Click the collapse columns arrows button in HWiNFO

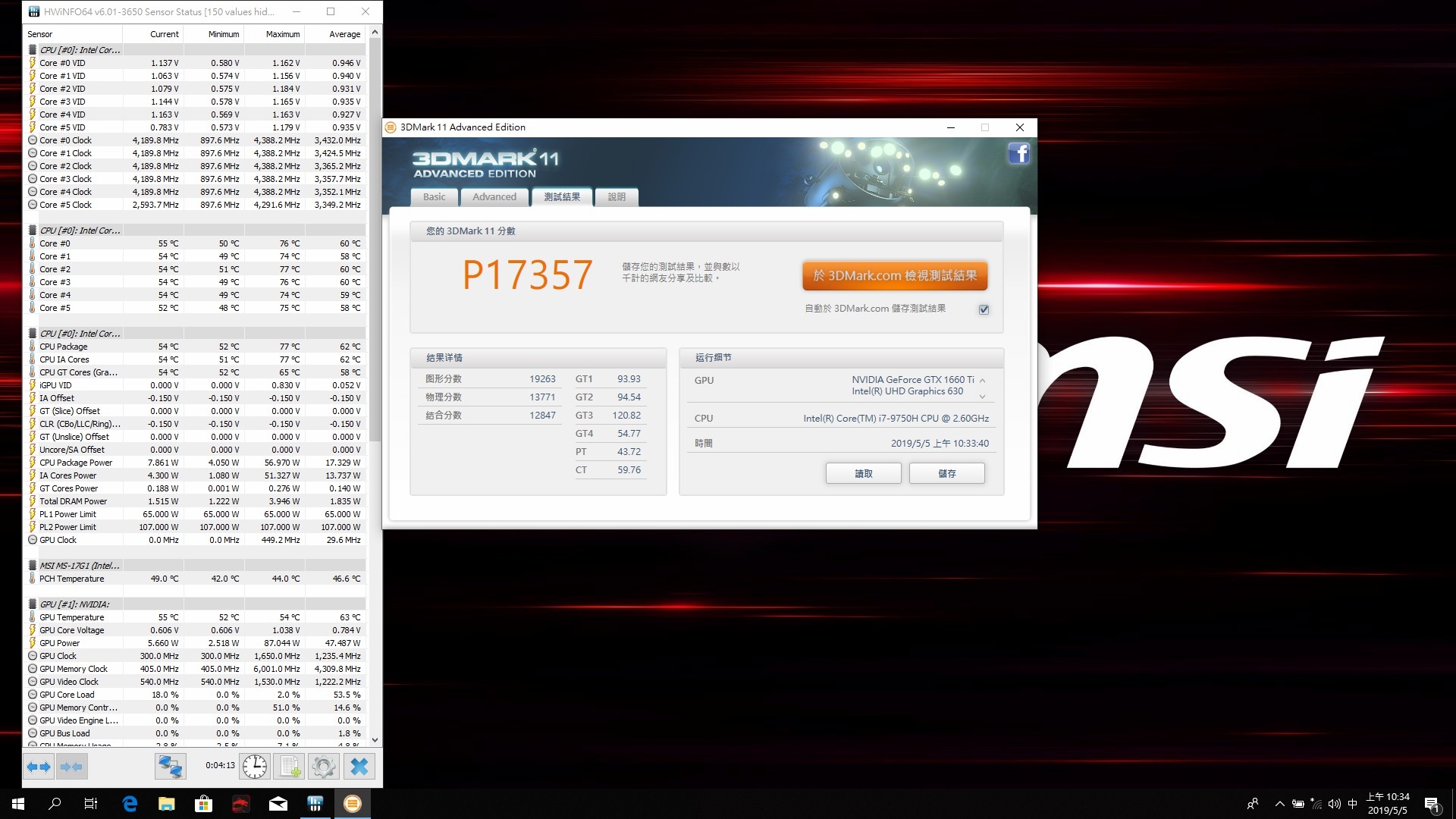71,767
